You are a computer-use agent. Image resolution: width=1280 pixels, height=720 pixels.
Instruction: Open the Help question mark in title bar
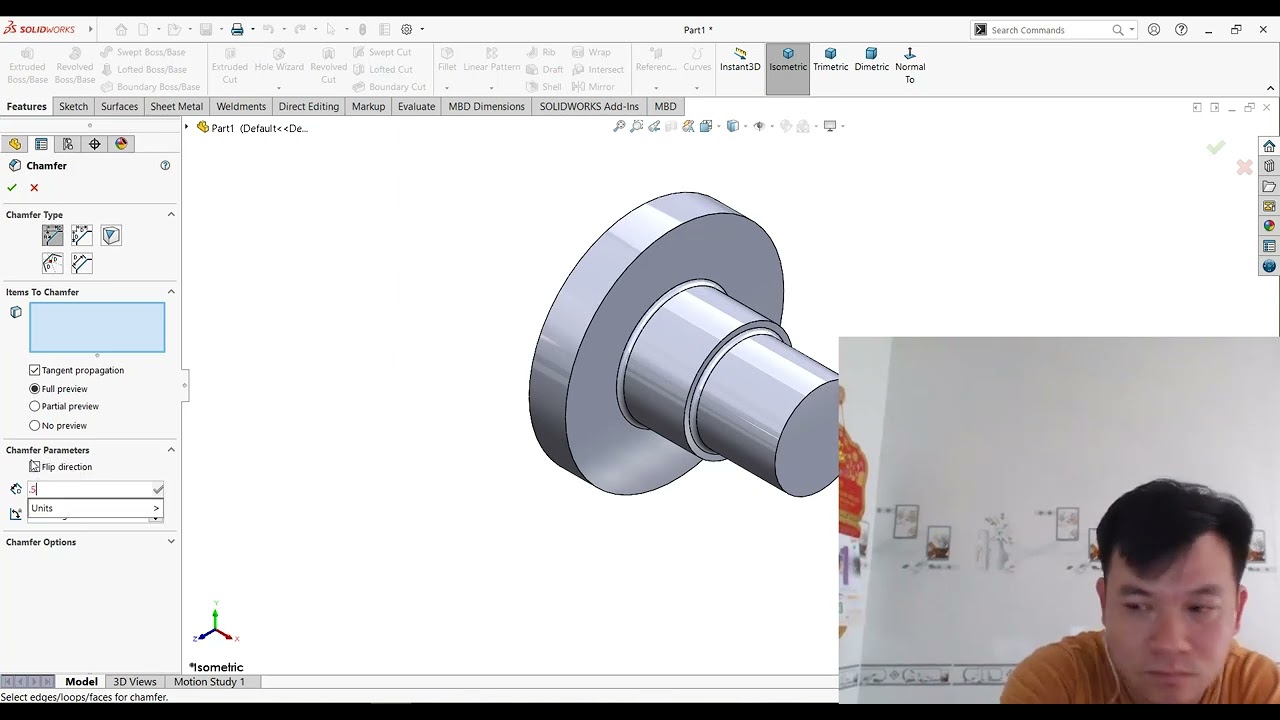[1182, 30]
